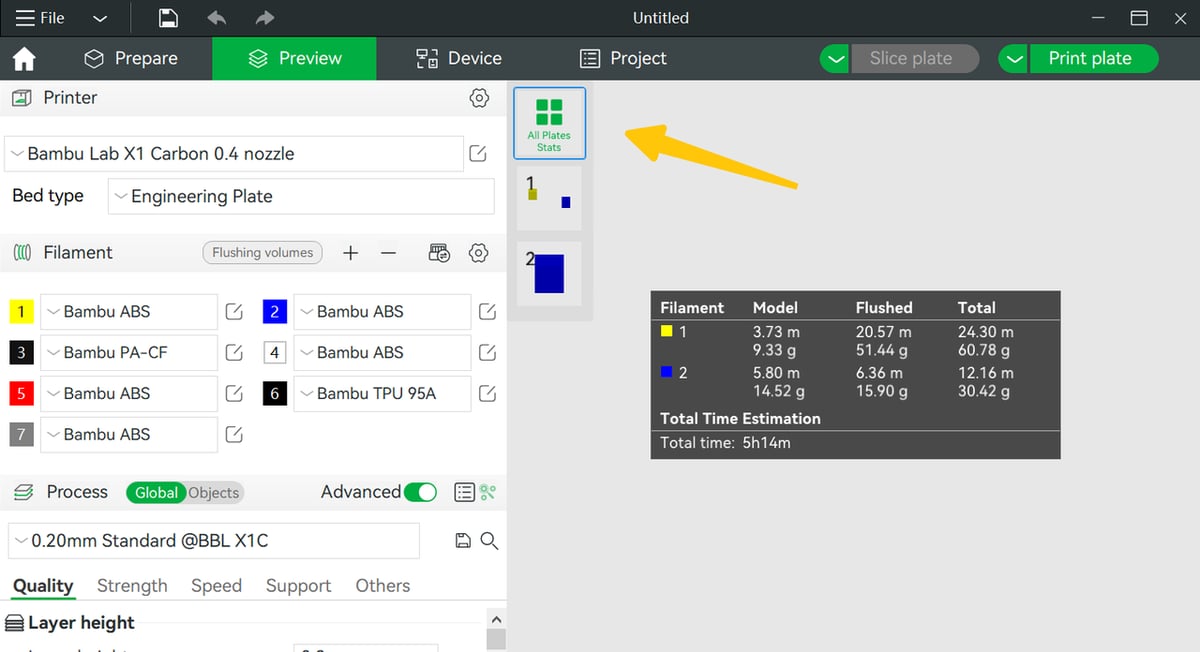Expand the Slice plate options arrow
Image resolution: width=1200 pixels, height=652 pixels.
point(835,59)
